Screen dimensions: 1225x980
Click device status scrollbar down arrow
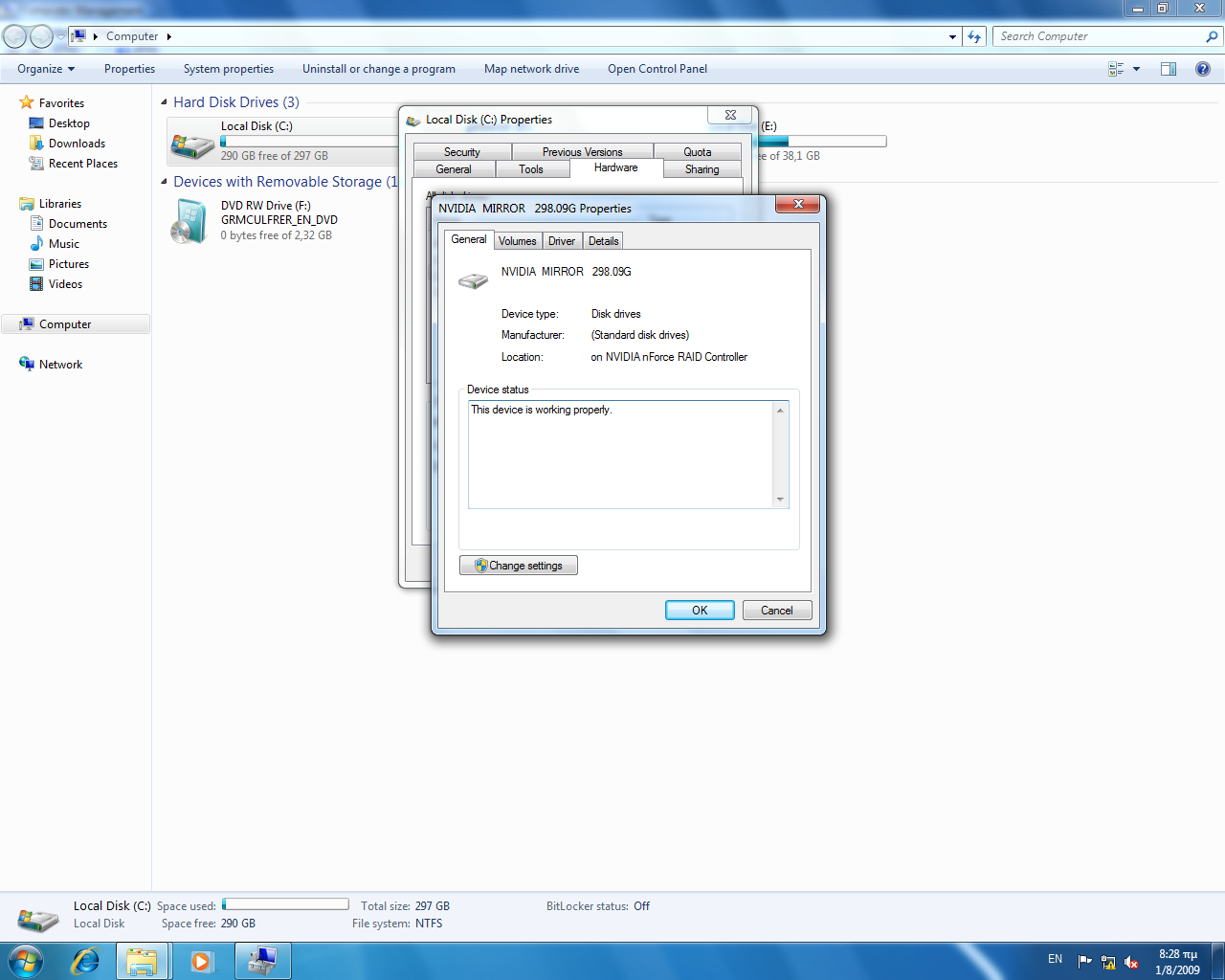780,500
